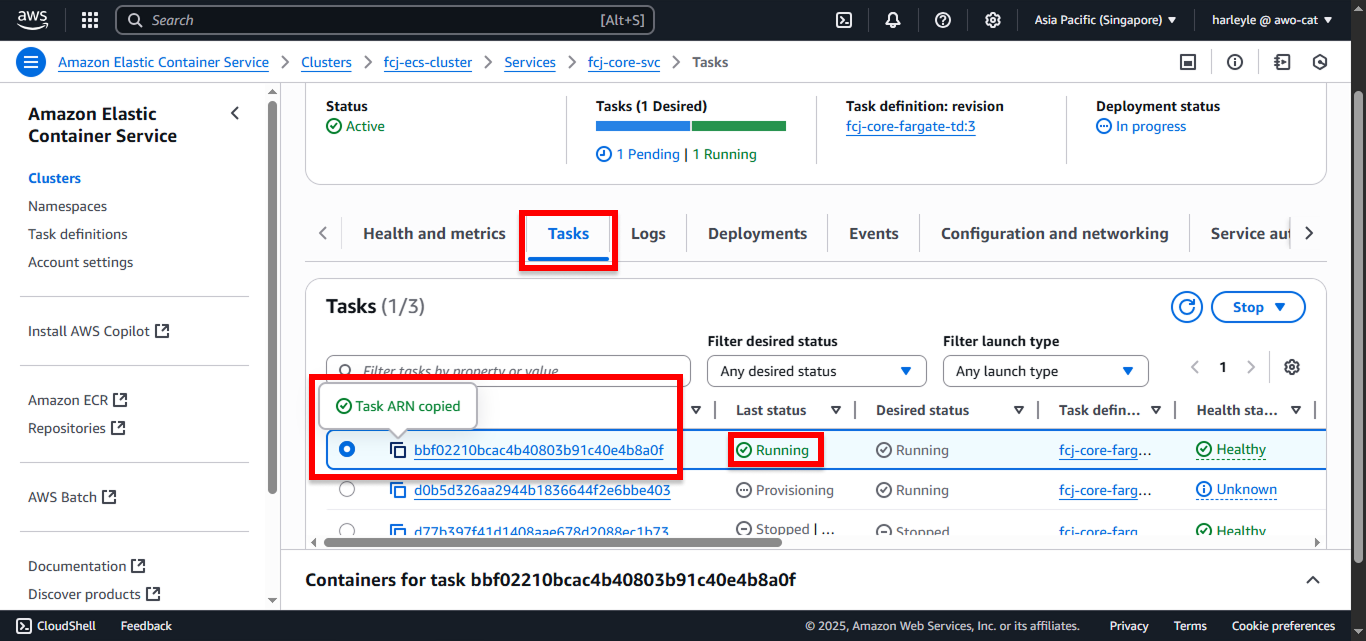Expand the Containers for task panel
The width and height of the screenshot is (1366, 641).
tap(1313, 580)
